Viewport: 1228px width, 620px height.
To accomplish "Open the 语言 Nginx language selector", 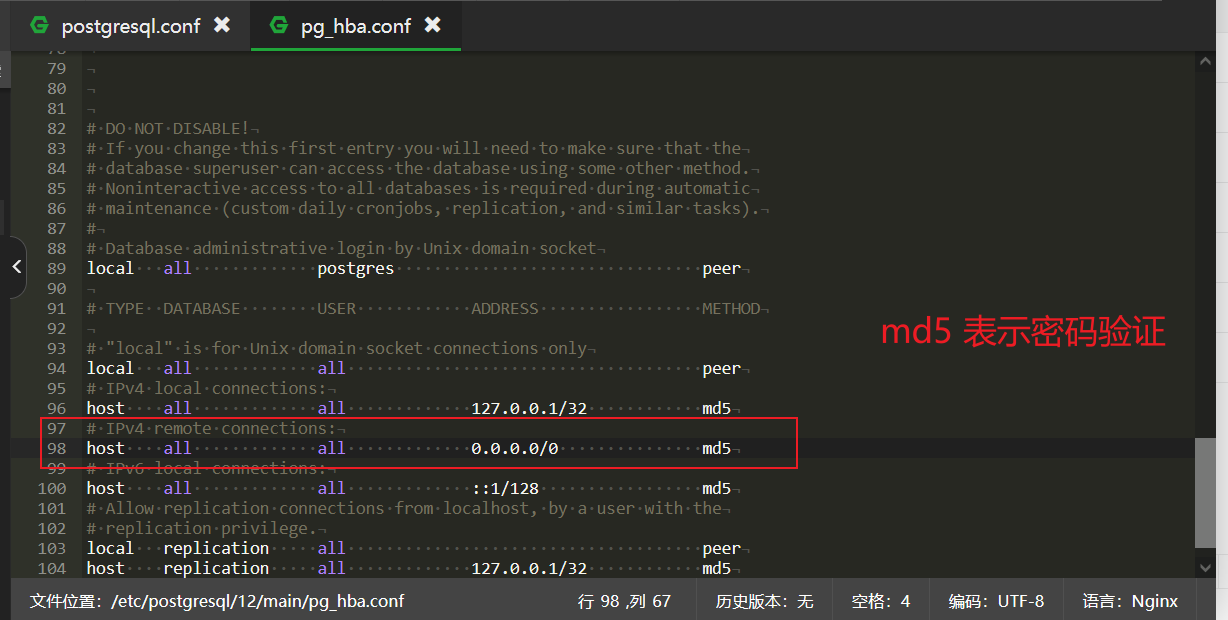I will 1131,600.
